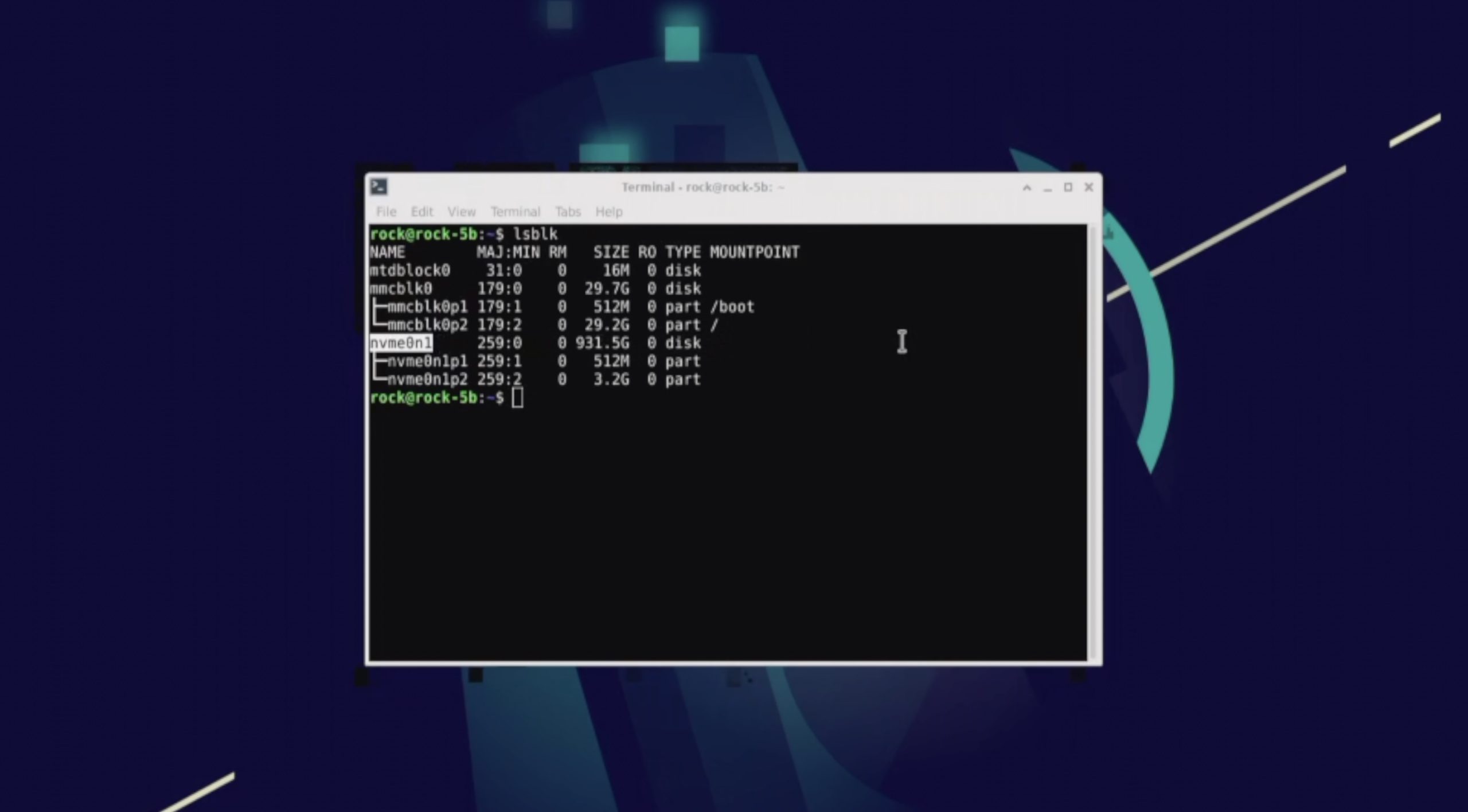Maximize the Terminal window
The width and height of the screenshot is (1468, 812).
[x=1068, y=188]
